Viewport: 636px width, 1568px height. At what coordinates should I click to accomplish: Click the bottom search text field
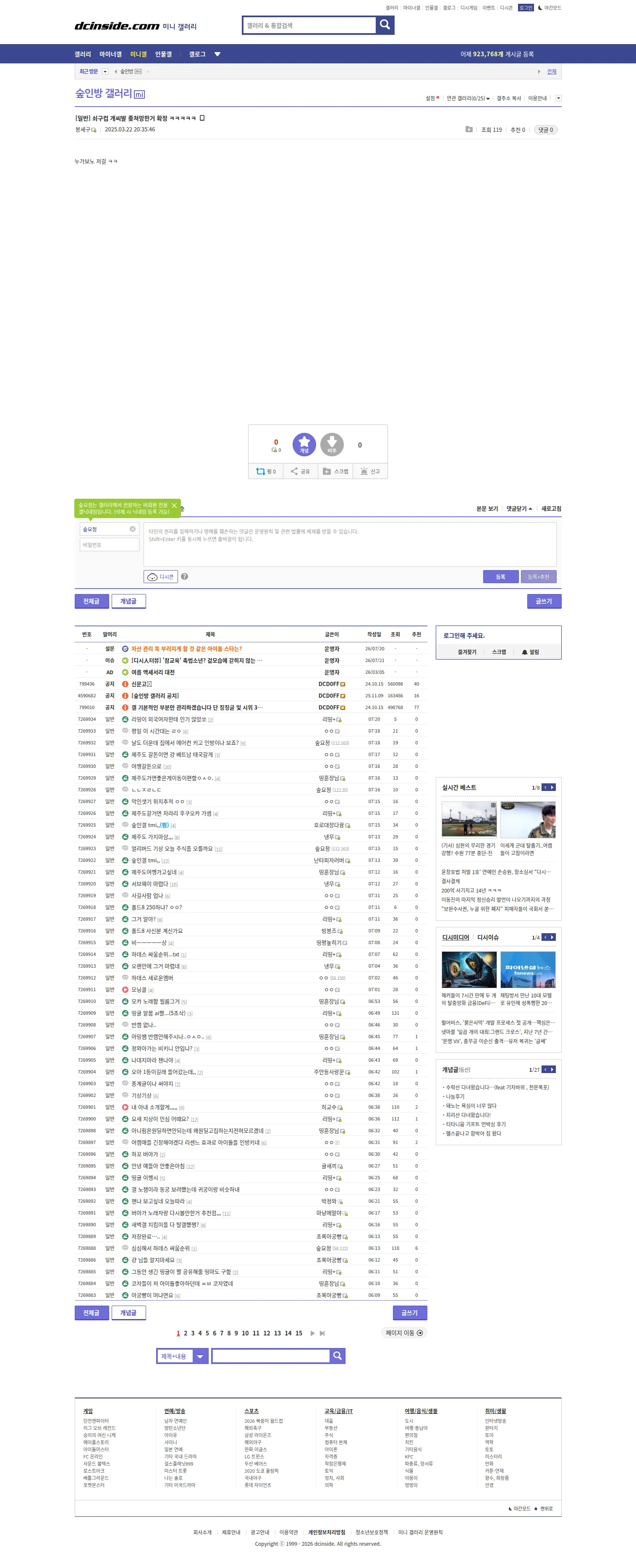[271, 1356]
